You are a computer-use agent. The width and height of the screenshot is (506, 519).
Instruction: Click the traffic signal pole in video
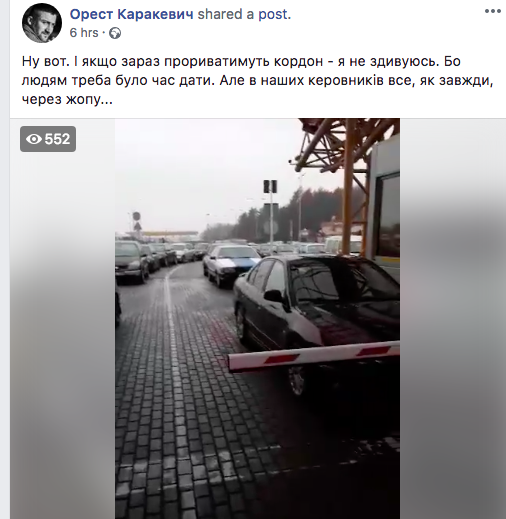click(x=271, y=213)
